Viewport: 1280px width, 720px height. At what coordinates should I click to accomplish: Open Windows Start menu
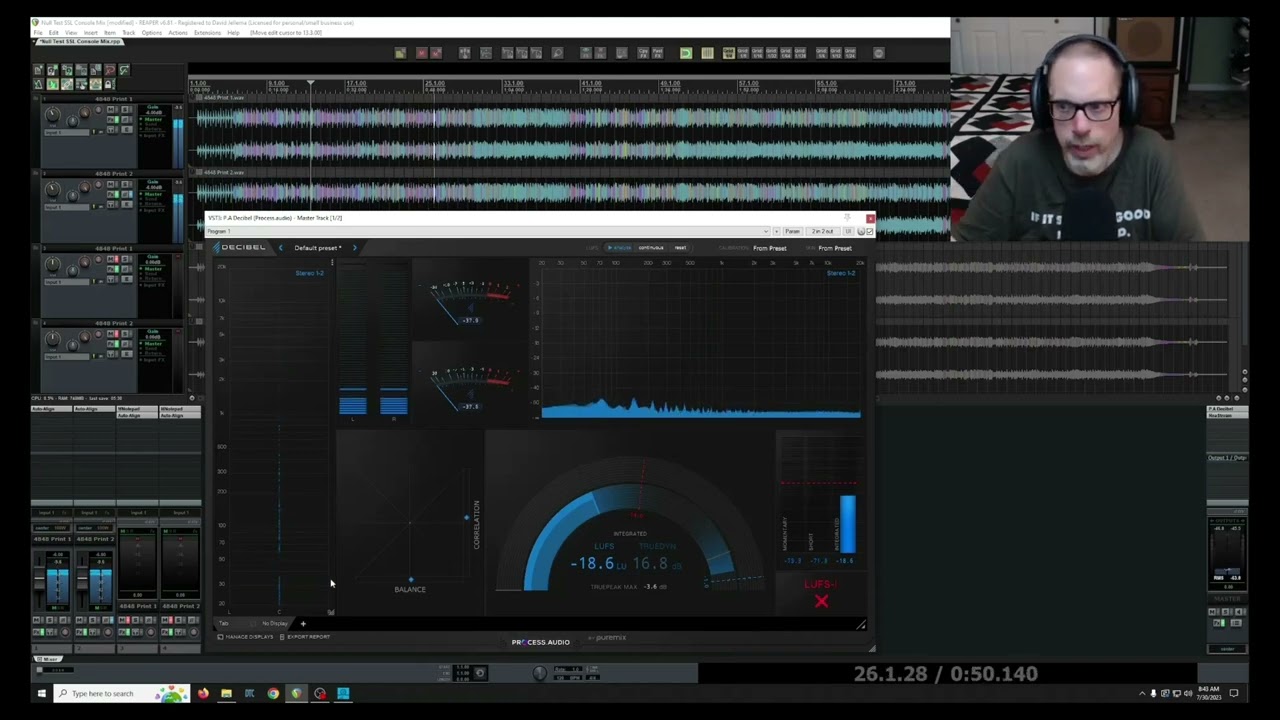pos(41,693)
